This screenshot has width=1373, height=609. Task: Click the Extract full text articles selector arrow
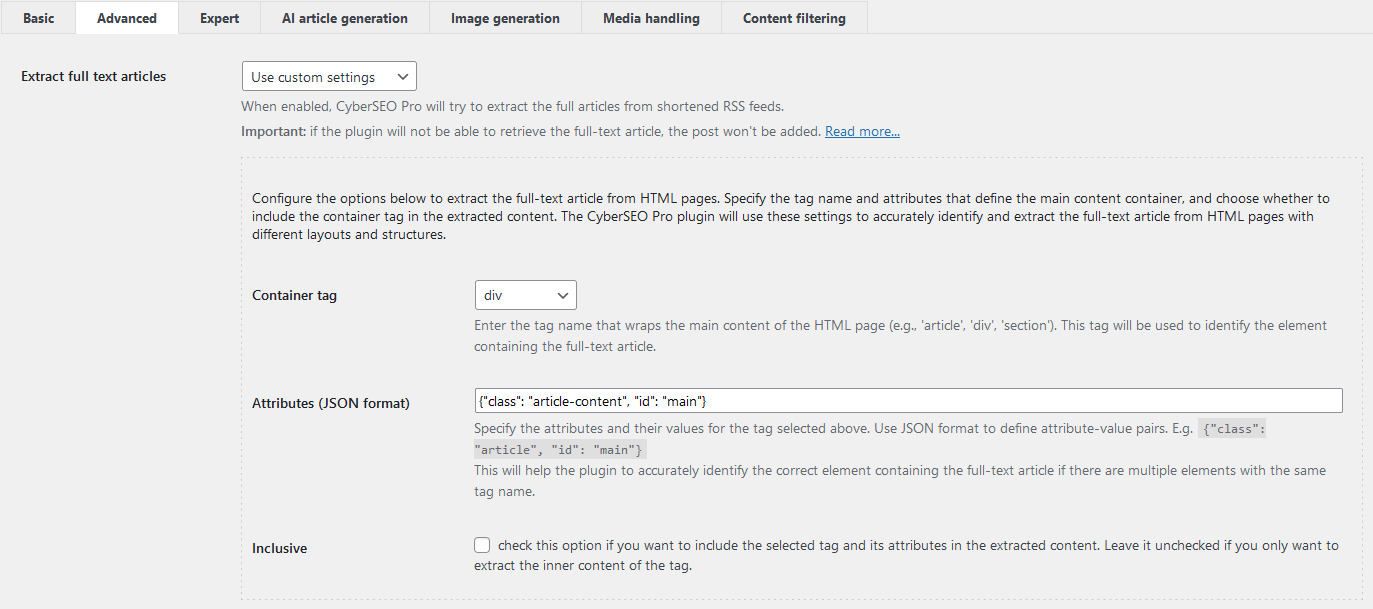click(404, 75)
